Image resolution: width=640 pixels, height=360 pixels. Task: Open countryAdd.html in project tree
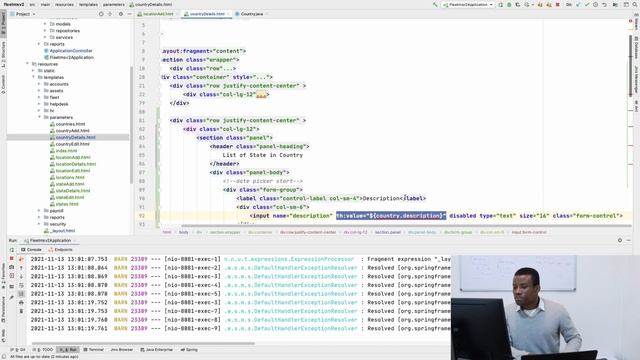(72, 131)
